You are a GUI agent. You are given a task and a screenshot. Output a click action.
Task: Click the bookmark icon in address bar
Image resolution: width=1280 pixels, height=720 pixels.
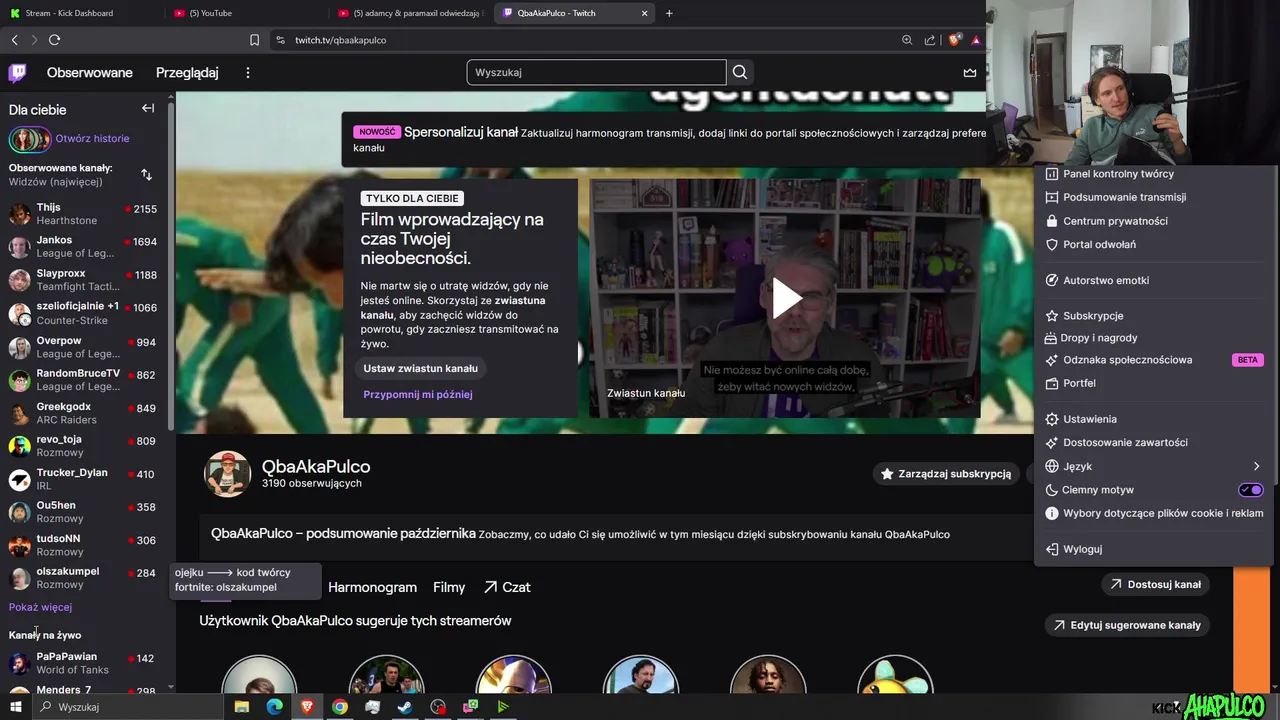click(x=254, y=40)
